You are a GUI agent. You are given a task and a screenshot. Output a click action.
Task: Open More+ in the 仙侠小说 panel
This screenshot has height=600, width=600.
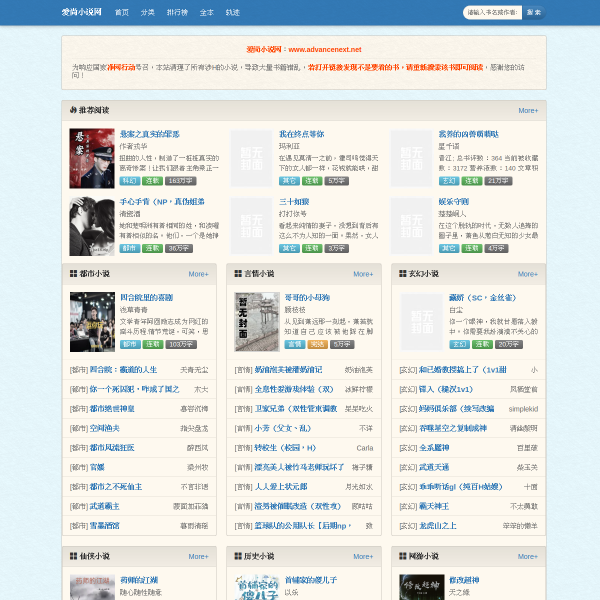pos(199,556)
